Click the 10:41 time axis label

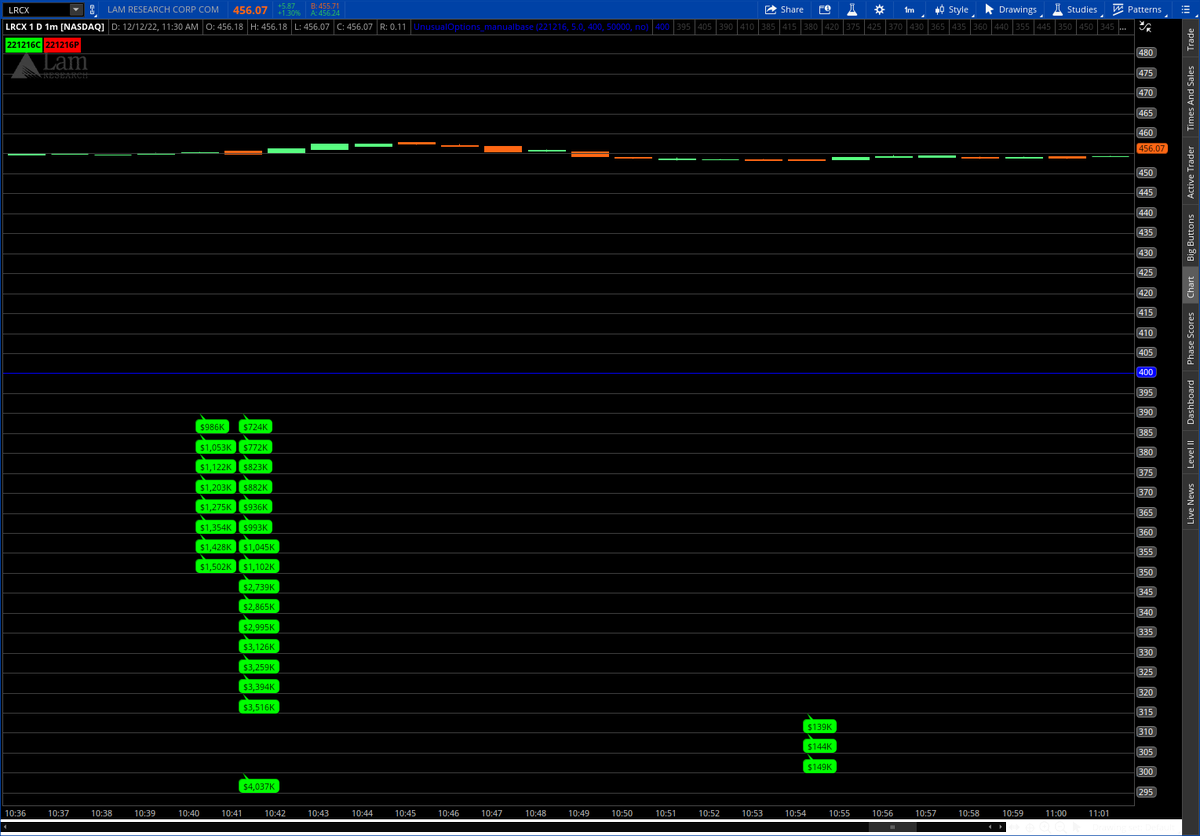pyautogui.click(x=231, y=813)
